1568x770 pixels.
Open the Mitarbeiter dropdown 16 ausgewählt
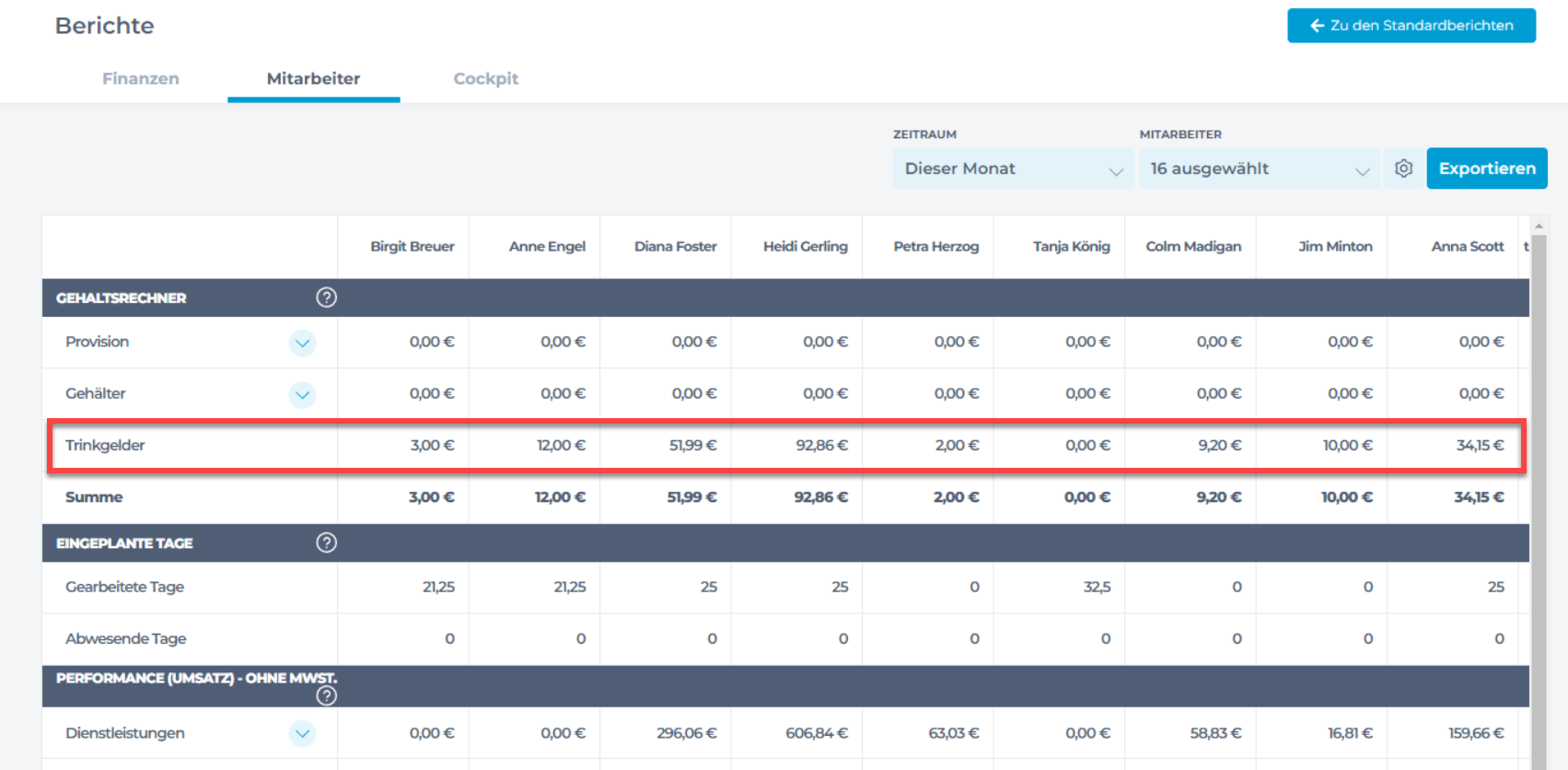click(1260, 169)
